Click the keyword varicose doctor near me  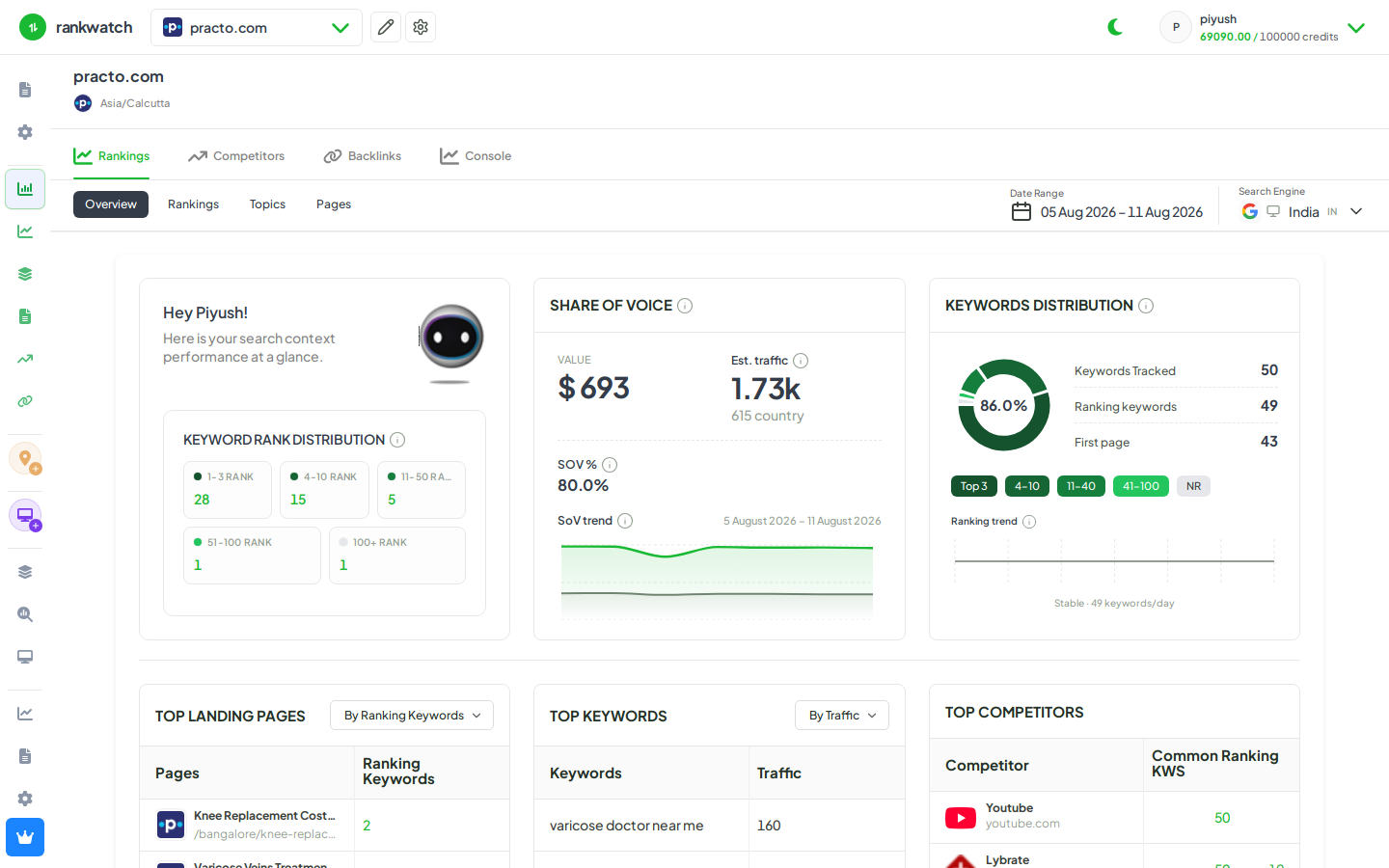(x=626, y=826)
